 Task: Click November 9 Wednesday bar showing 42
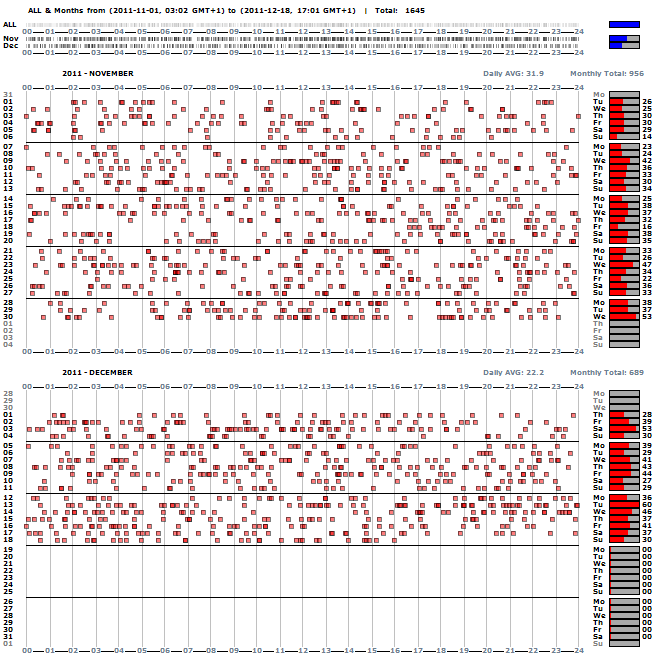click(x=624, y=161)
